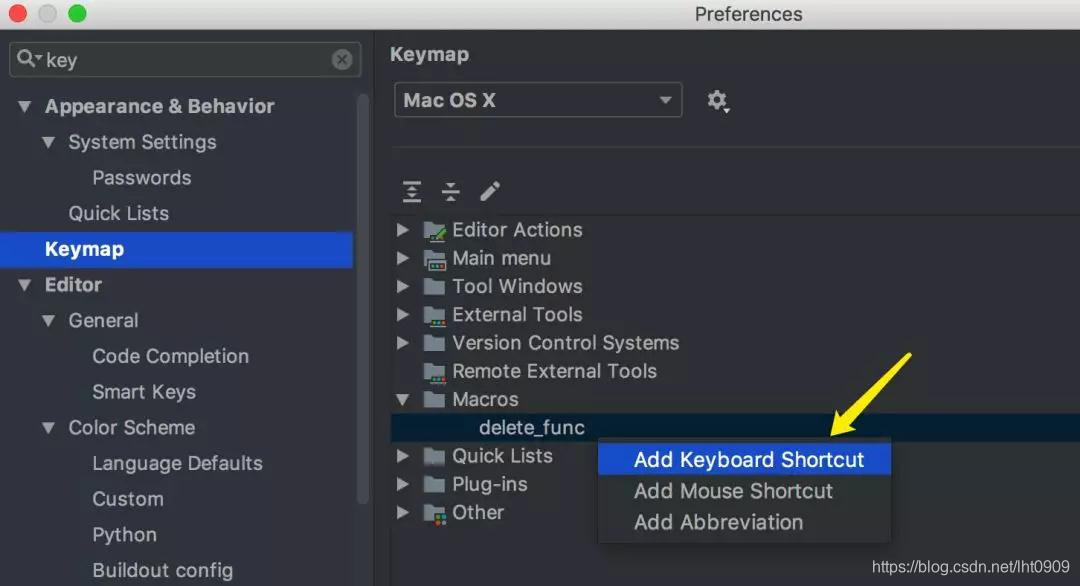
Task: Expand the Tool Windows tree node
Action: (x=403, y=286)
